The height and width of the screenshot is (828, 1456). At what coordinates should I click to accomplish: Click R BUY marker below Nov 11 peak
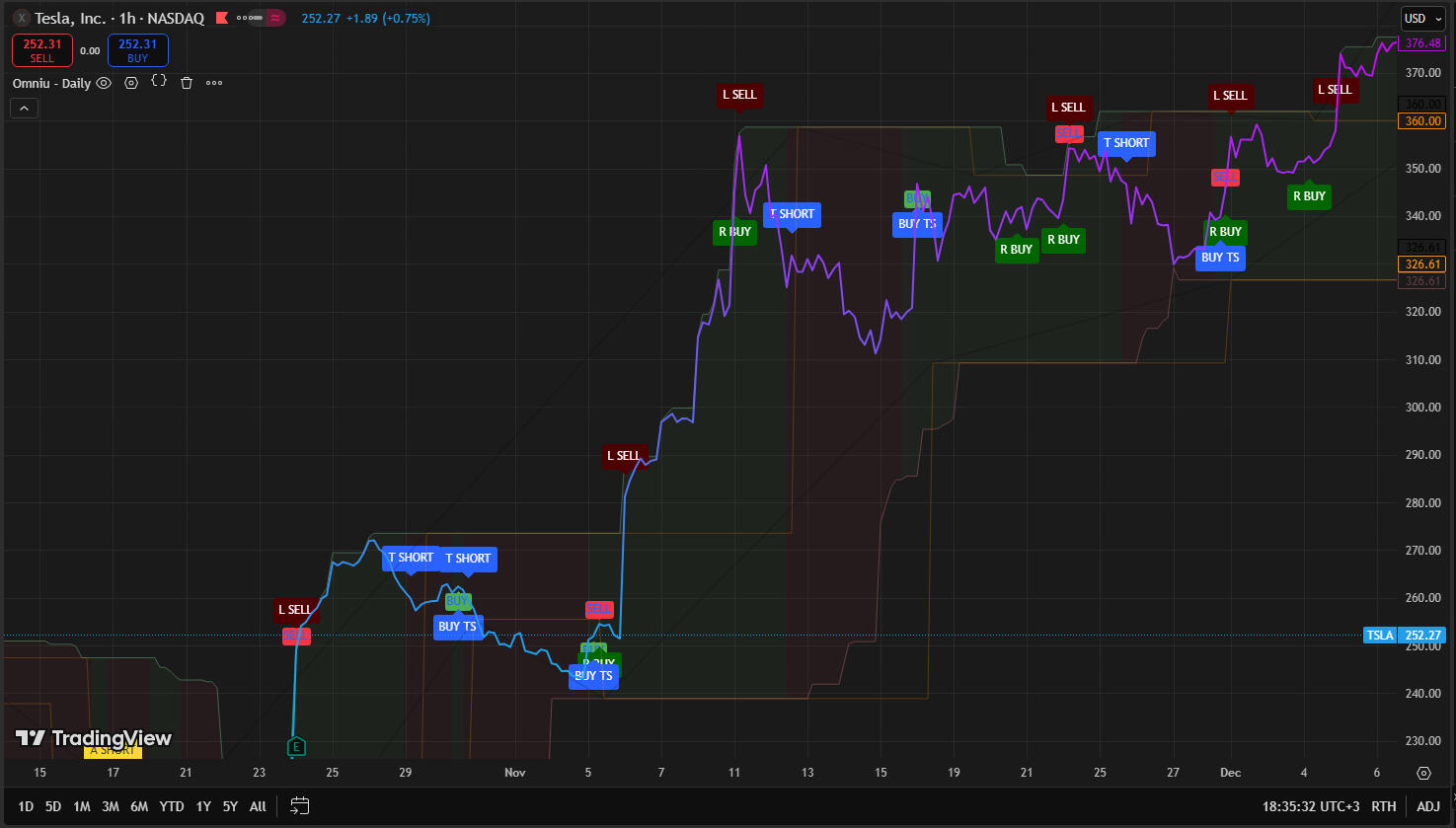[734, 232]
